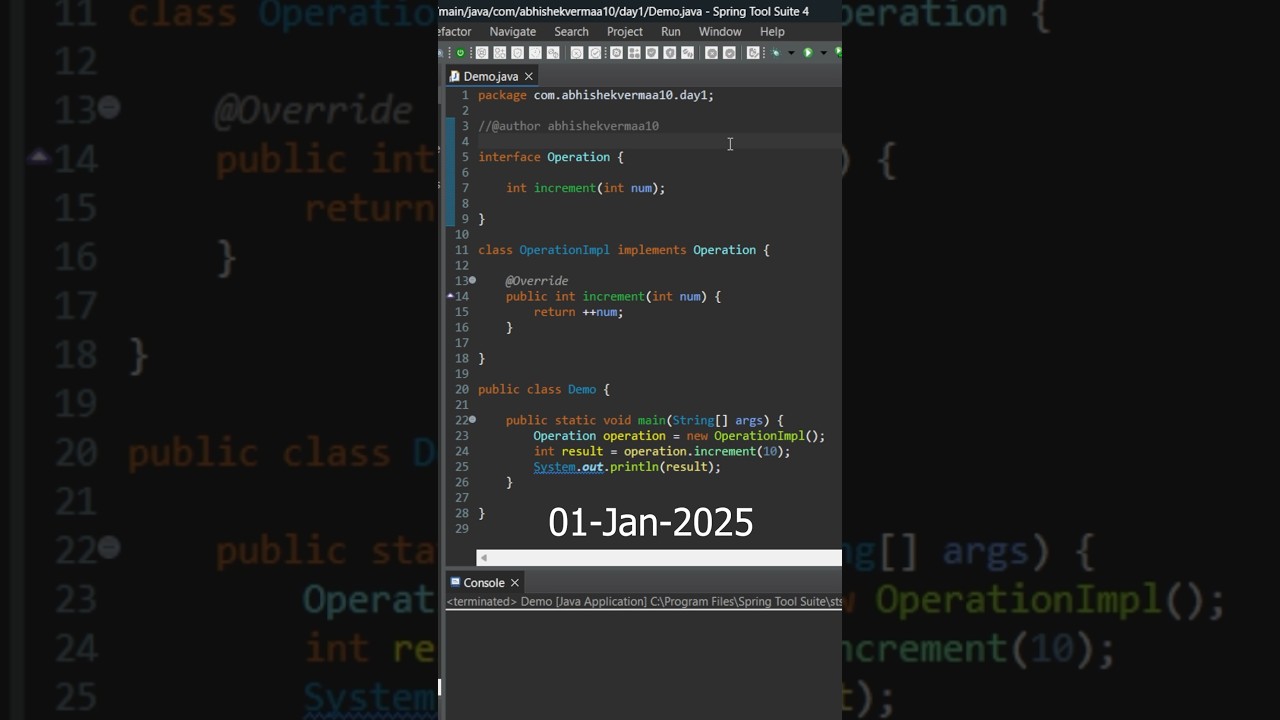Click override indicator marker at line 14
Image resolution: width=1280 pixels, height=720 pixels.
450,296
